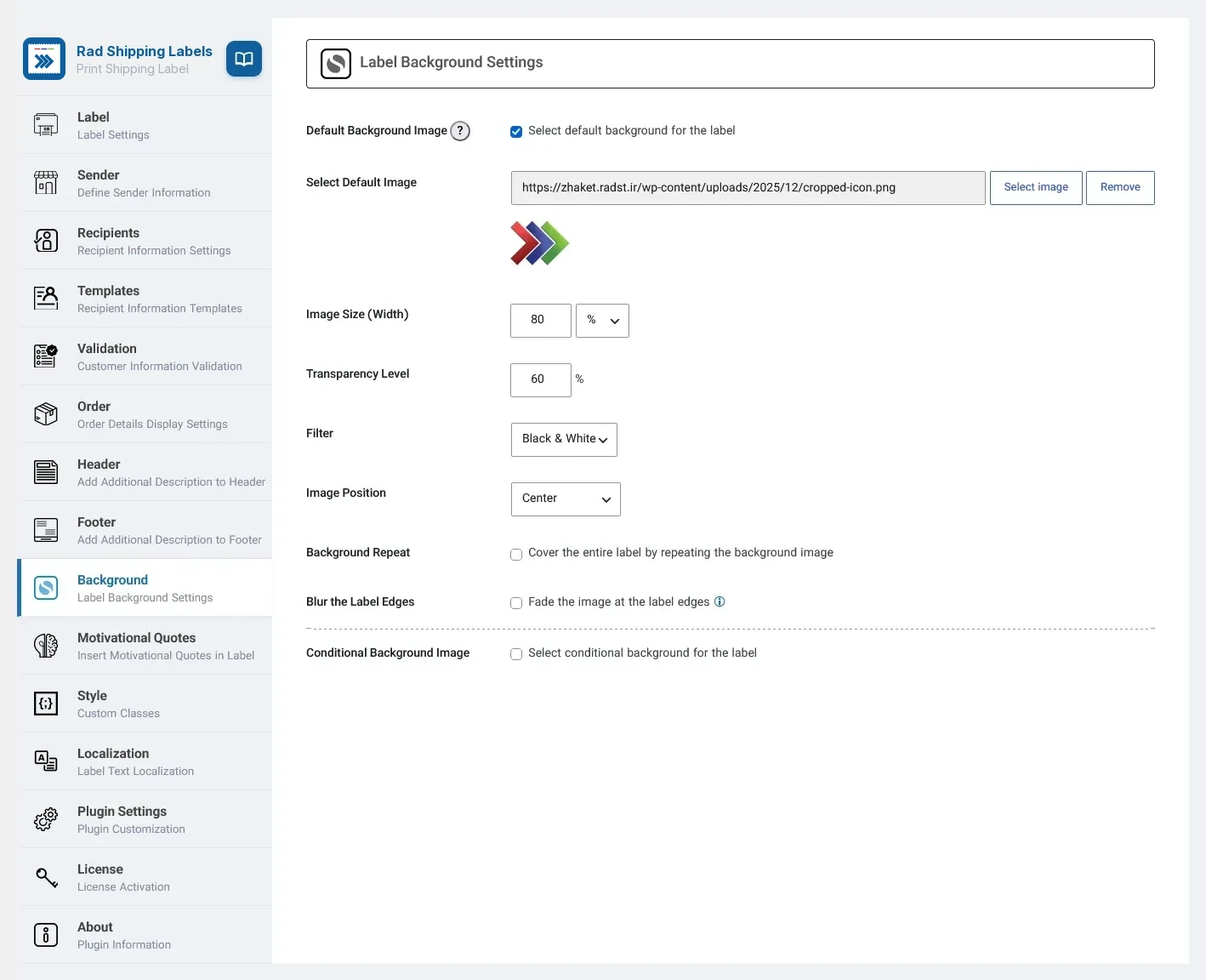Switch to the Localization tab
This screenshot has height=980, width=1206.
pyautogui.click(x=145, y=761)
